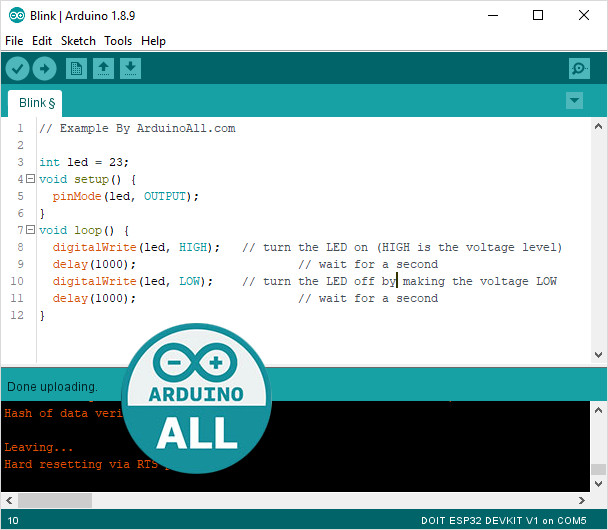Upload the sketch with the arrow button
This screenshot has height=530, width=608.
tap(44, 69)
